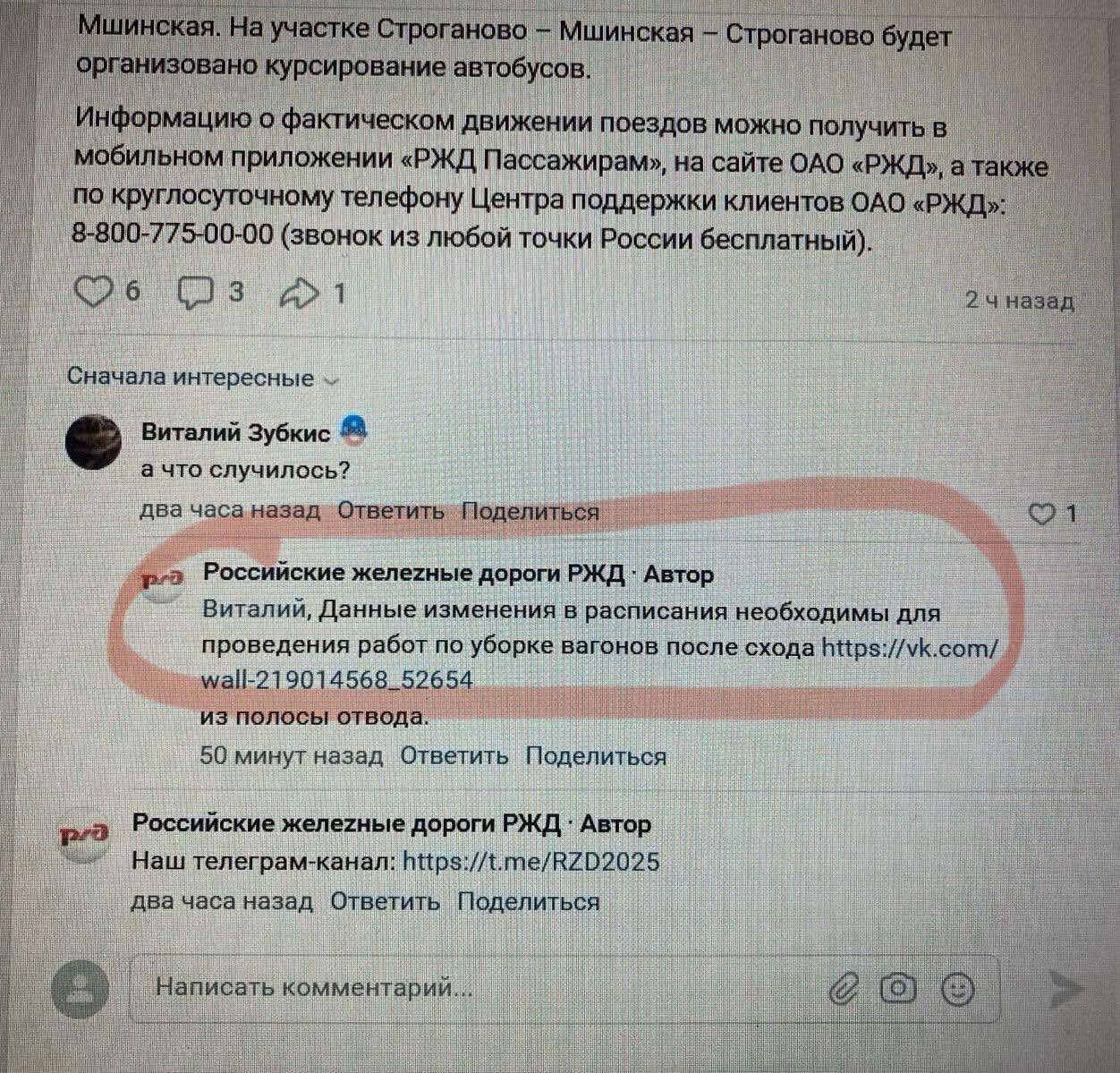Share Виталий Зубкис's comment via Поделиться
The width and height of the screenshot is (1120, 1073).
click(530, 512)
